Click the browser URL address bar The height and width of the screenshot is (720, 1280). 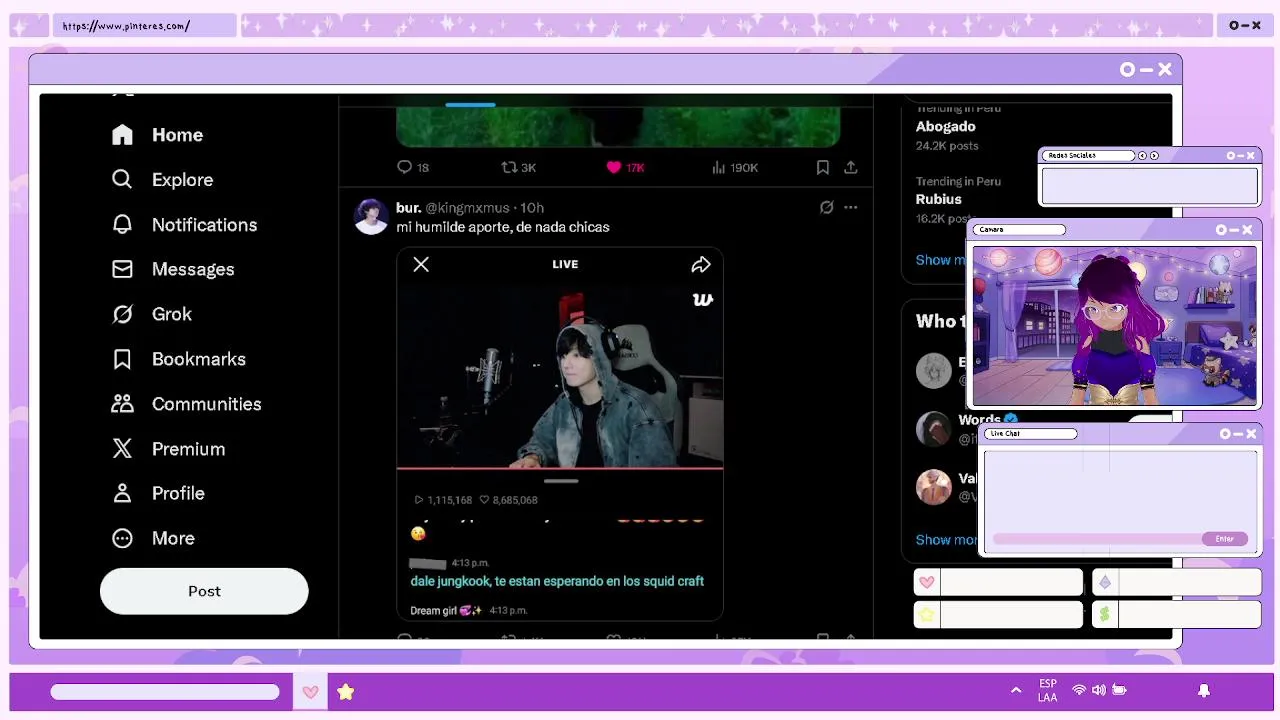145,26
